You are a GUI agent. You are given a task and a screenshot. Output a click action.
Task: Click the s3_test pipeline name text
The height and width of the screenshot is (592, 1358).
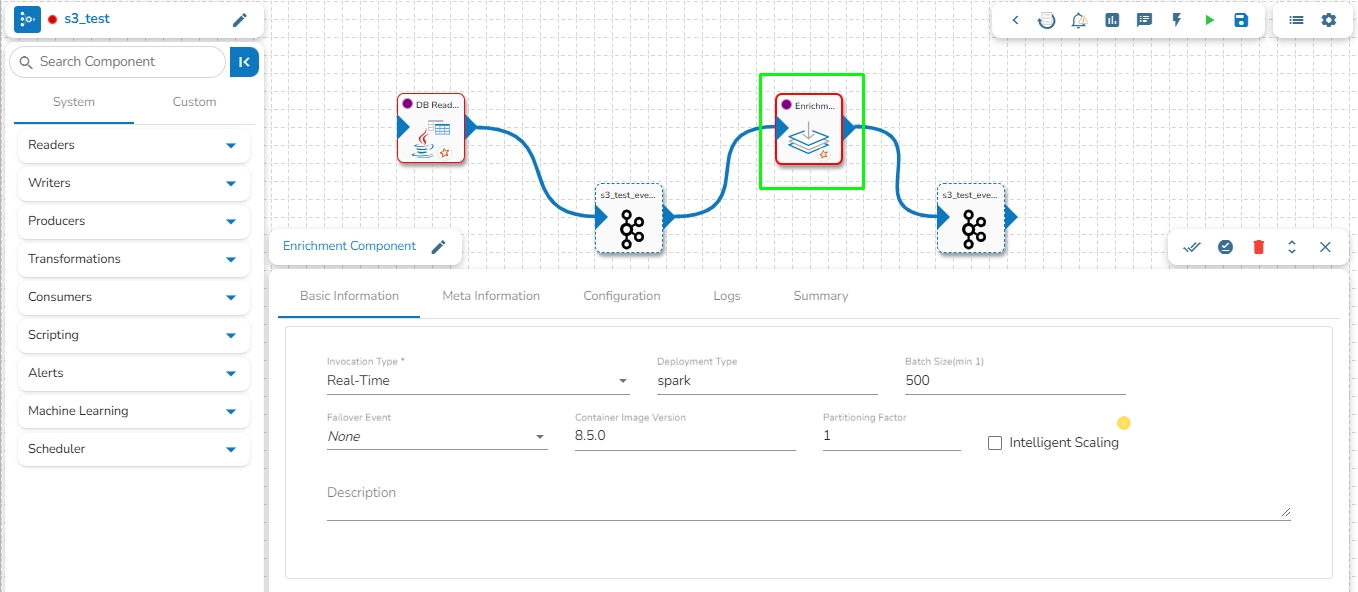tap(87, 19)
